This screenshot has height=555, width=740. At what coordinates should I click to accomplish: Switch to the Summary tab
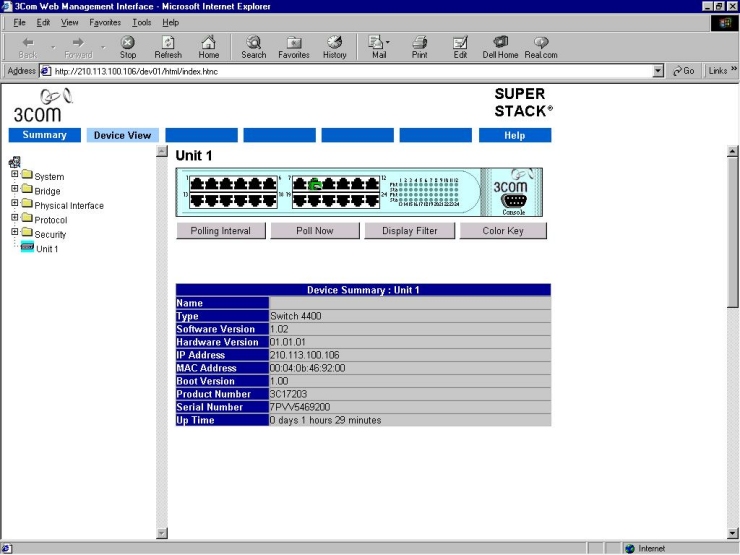pyautogui.click(x=44, y=135)
